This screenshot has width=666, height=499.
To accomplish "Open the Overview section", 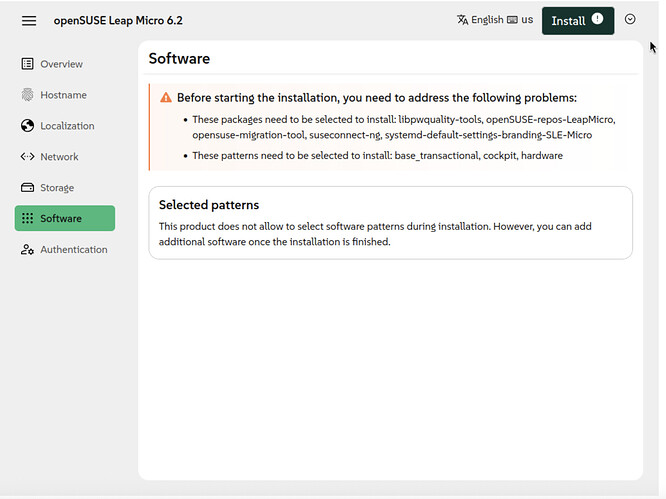I will 61,64.
